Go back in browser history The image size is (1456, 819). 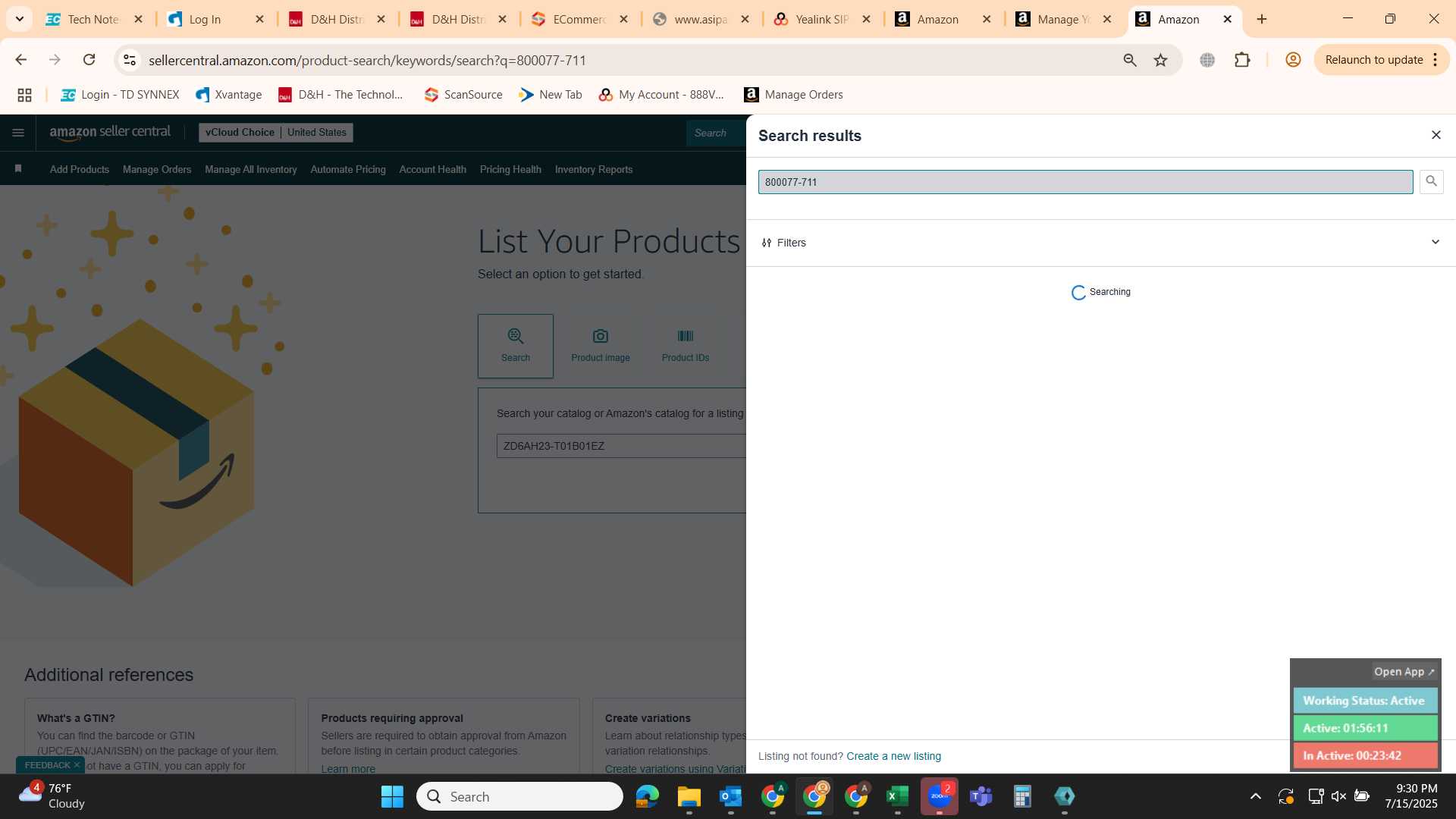point(20,60)
